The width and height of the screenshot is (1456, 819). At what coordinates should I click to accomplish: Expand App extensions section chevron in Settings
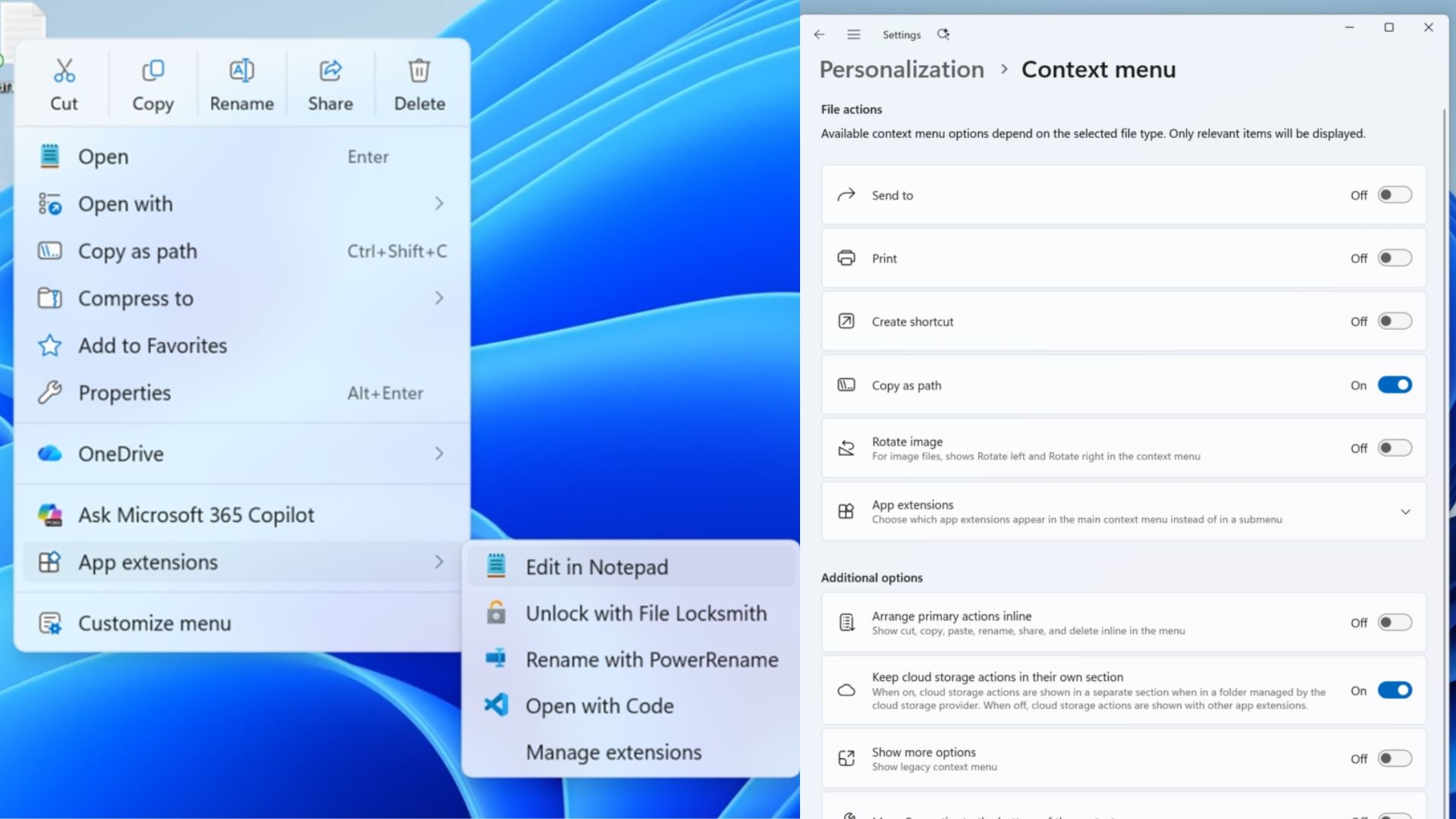(x=1405, y=512)
